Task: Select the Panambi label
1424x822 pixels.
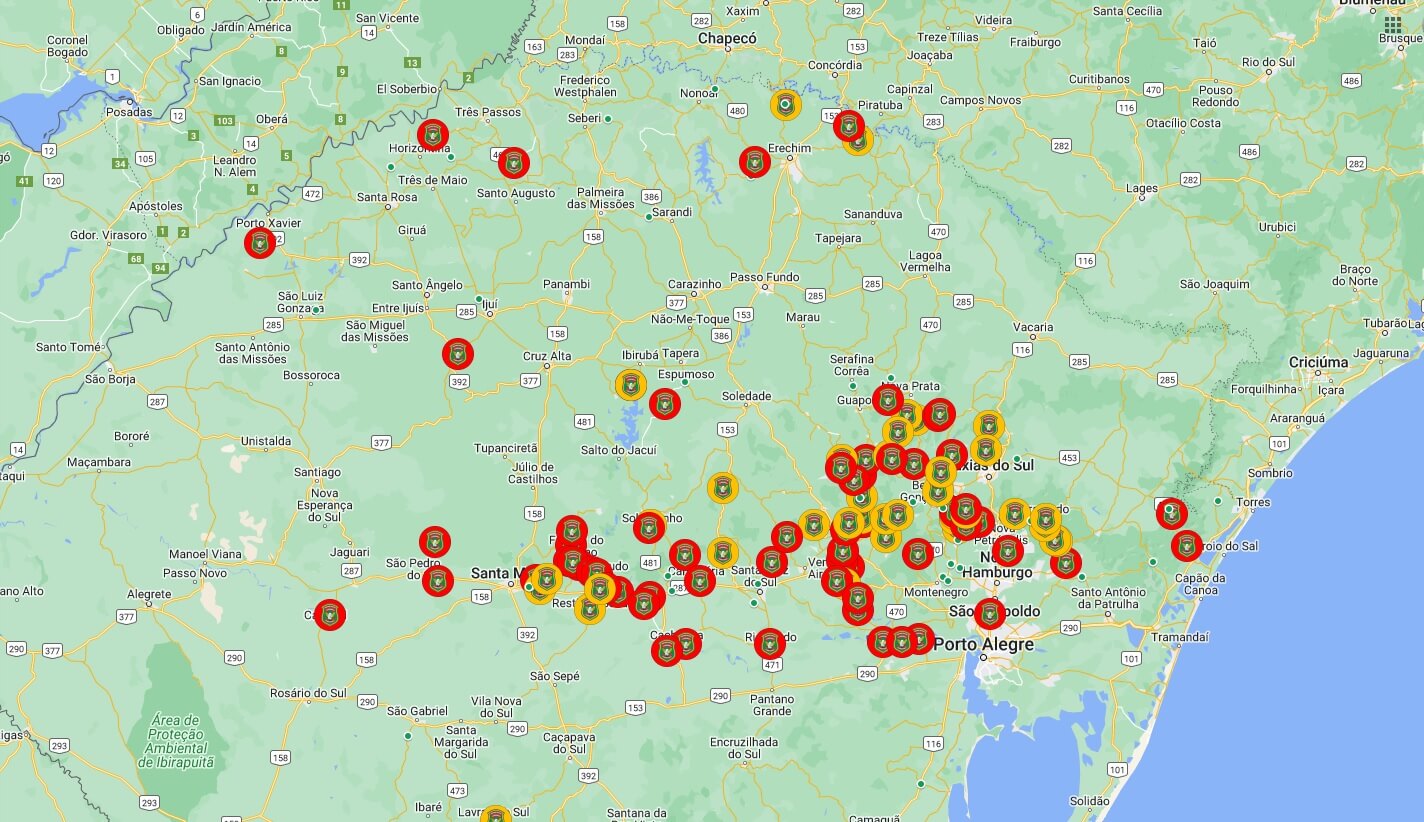Action: pos(566,284)
